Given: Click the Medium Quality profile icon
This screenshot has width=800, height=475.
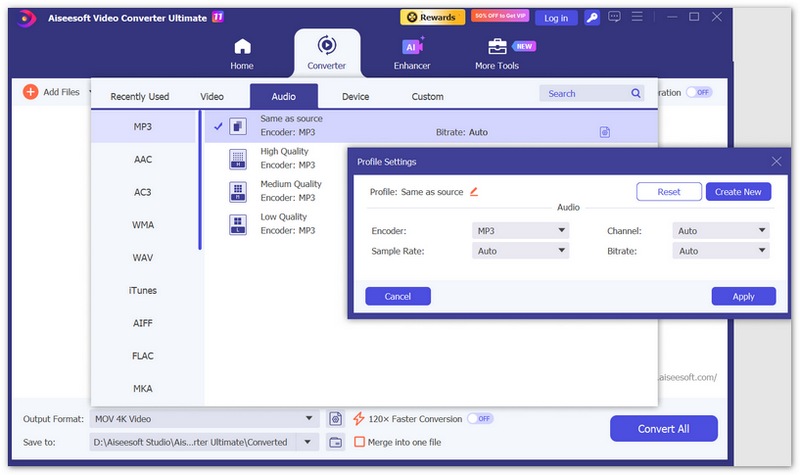Looking at the screenshot, I should pyautogui.click(x=238, y=192).
